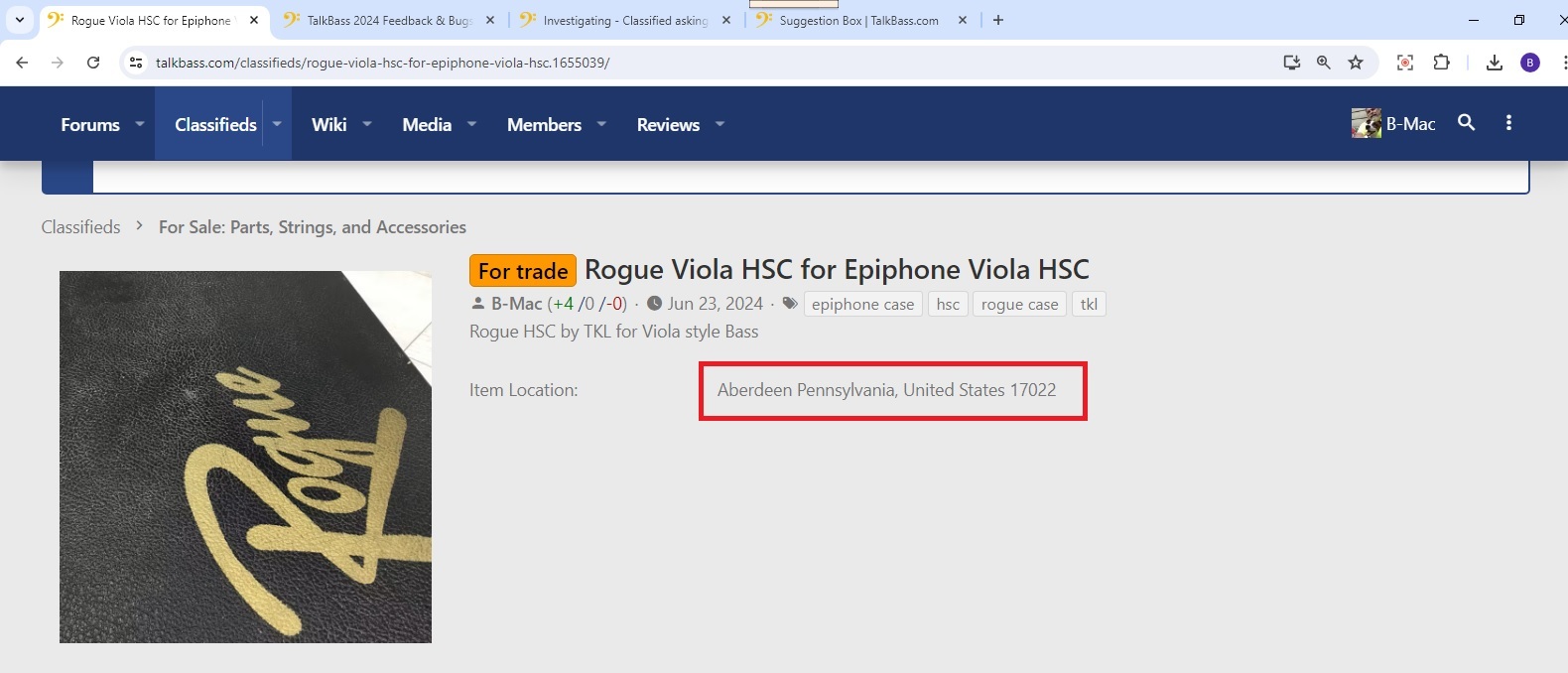Close the Investigating - Classified tab
Screen dimensions: 1568x673
tap(726, 20)
